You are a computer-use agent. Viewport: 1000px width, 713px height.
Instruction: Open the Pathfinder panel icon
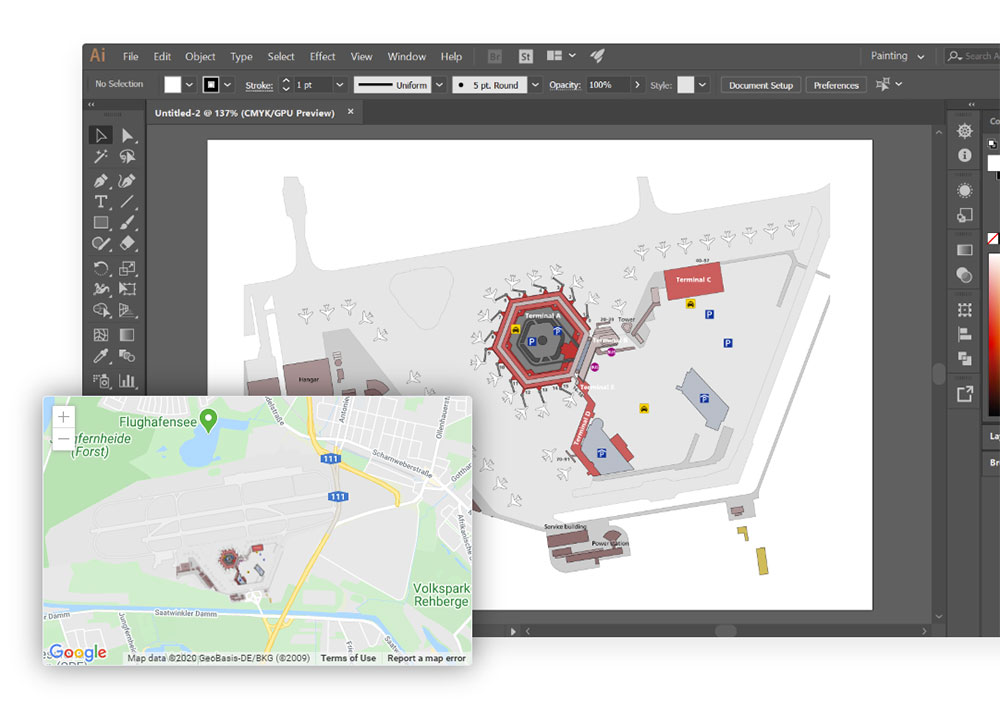(964, 358)
